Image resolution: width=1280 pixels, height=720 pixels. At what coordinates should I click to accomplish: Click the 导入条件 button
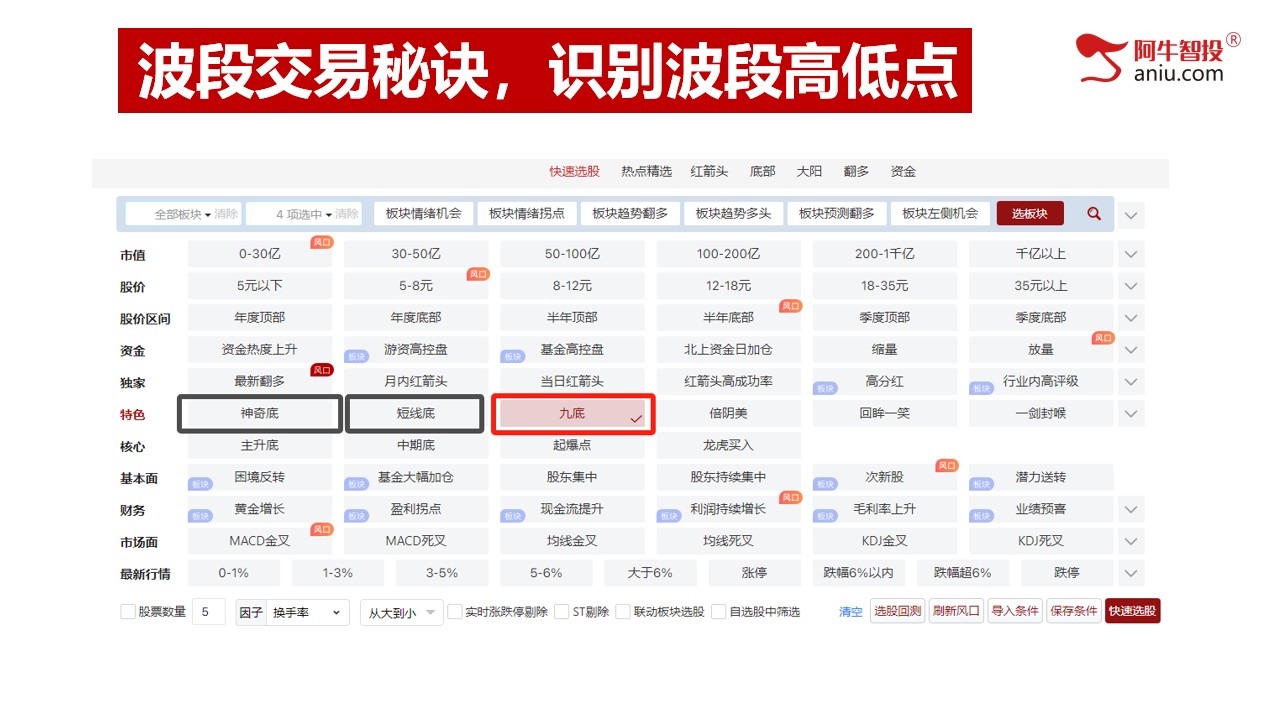coord(1015,611)
